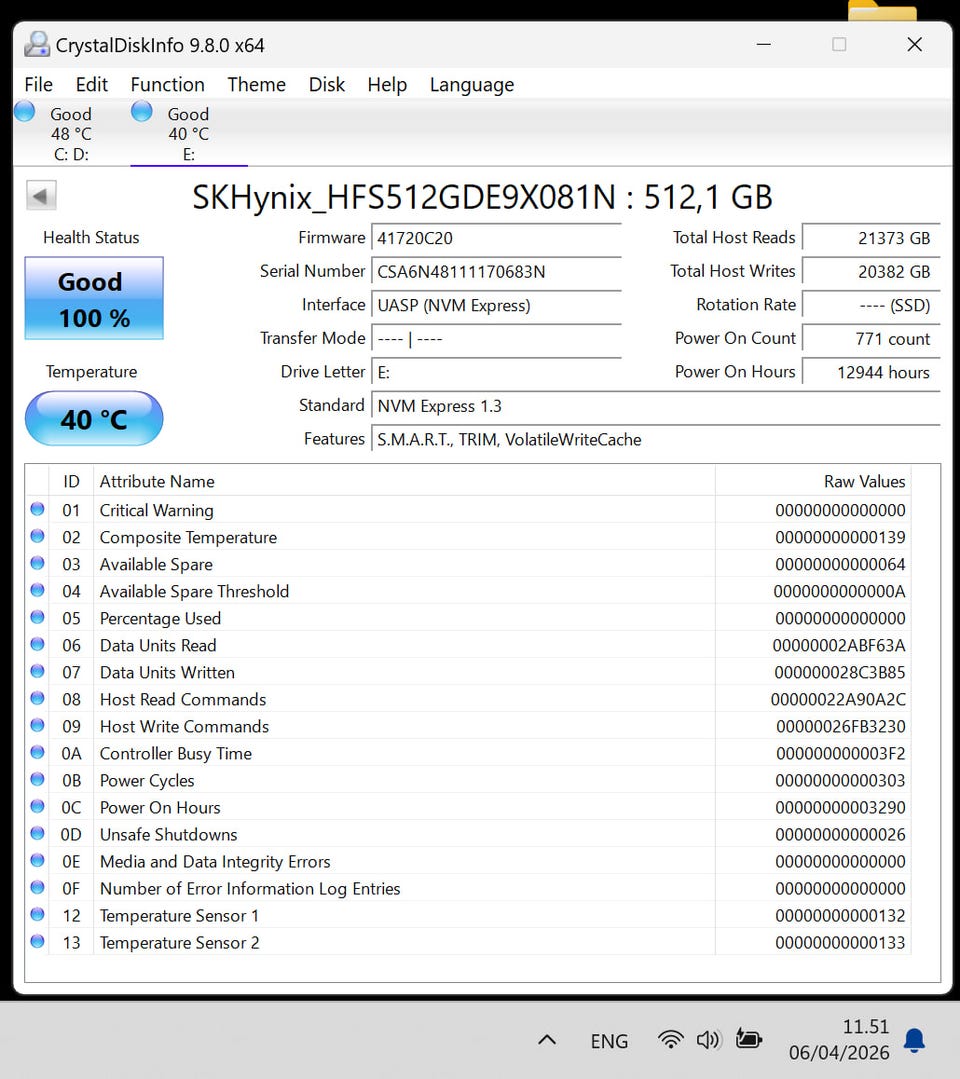
Task: Open the battery status tray icon
Action: (x=749, y=1038)
